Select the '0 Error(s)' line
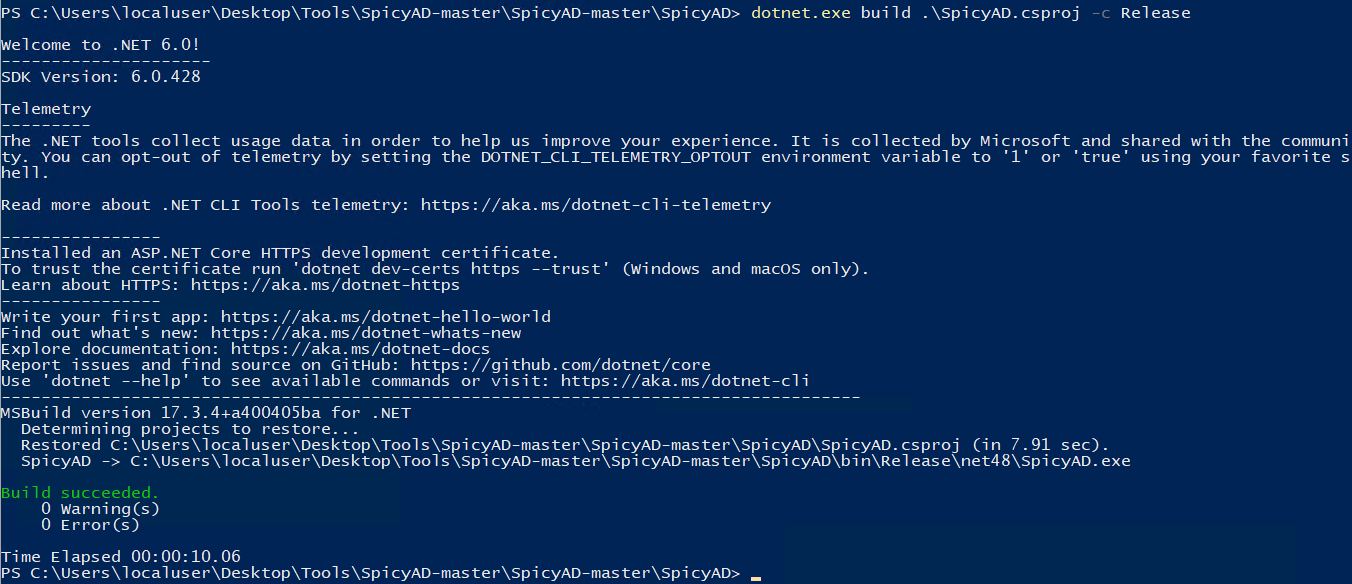Image resolution: width=1352 pixels, height=584 pixels. [x=90, y=525]
